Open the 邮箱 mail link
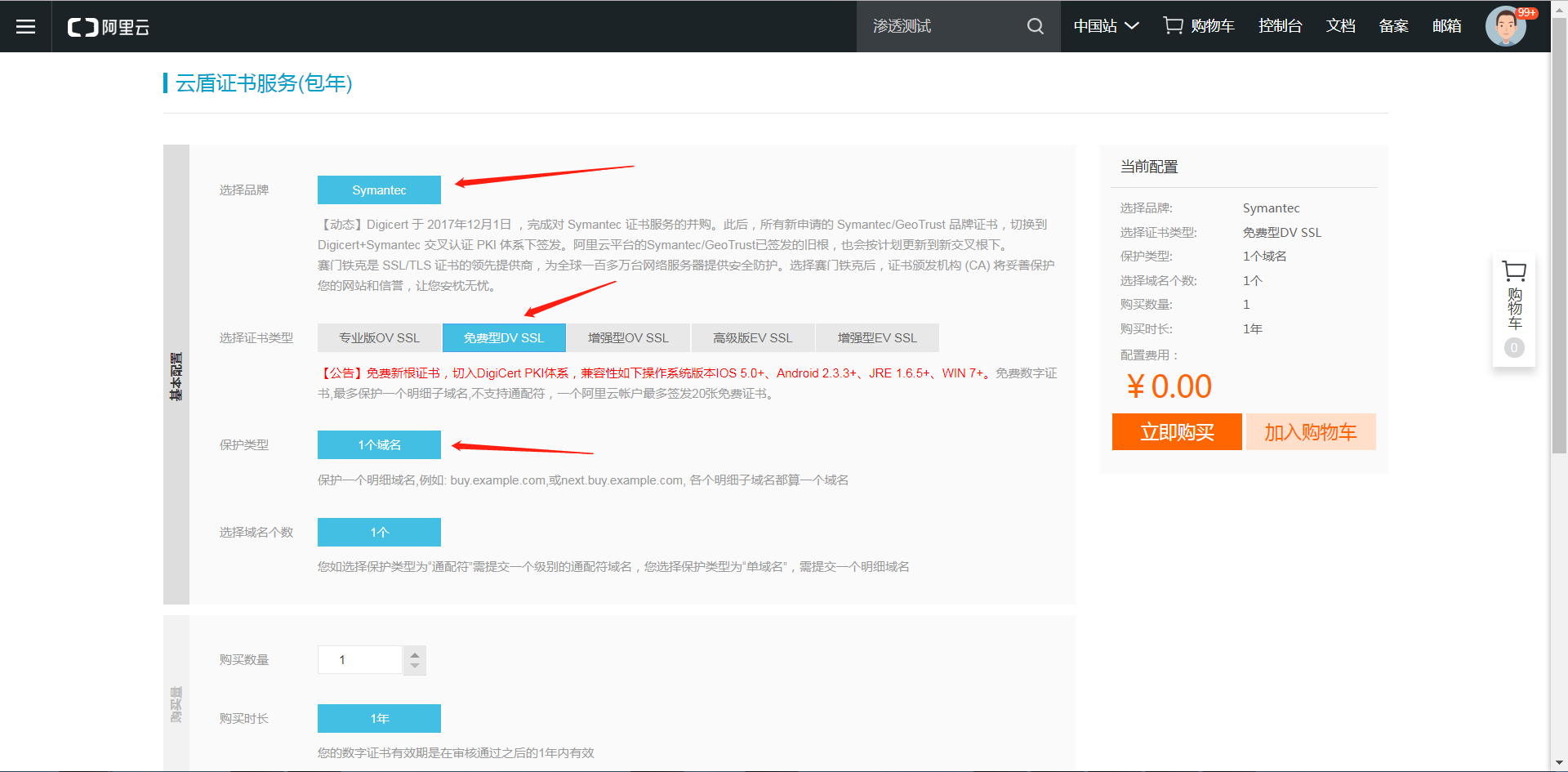This screenshot has height=772, width=1568. click(x=1446, y=26)
